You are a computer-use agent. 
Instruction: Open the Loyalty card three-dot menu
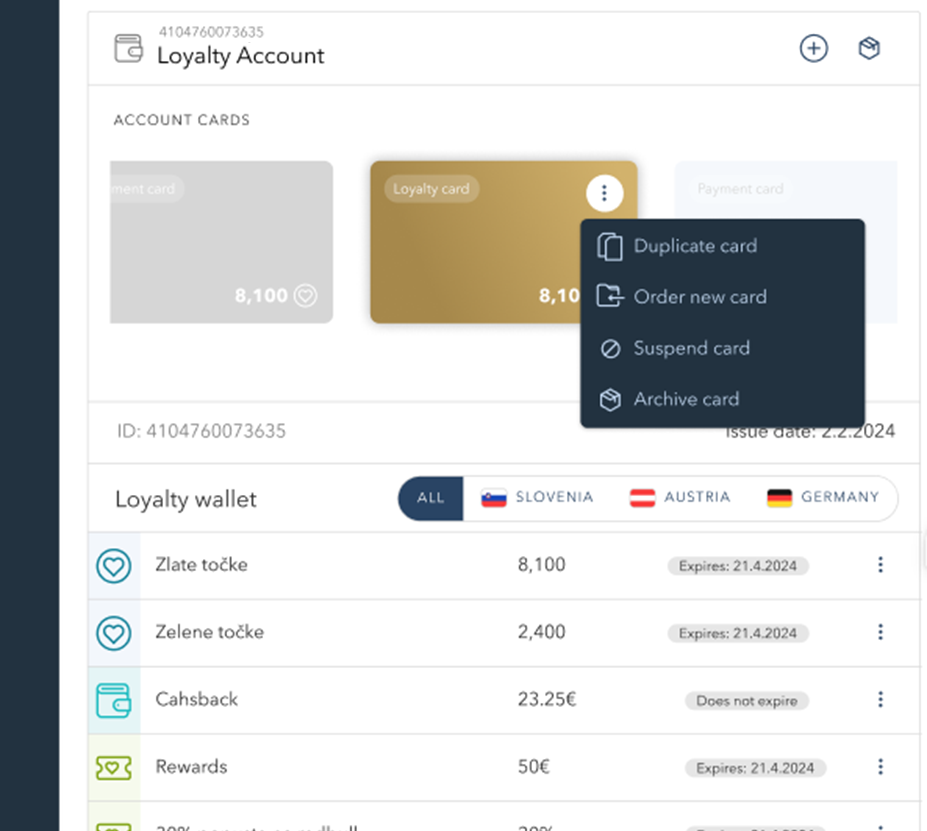click(604, 193)
